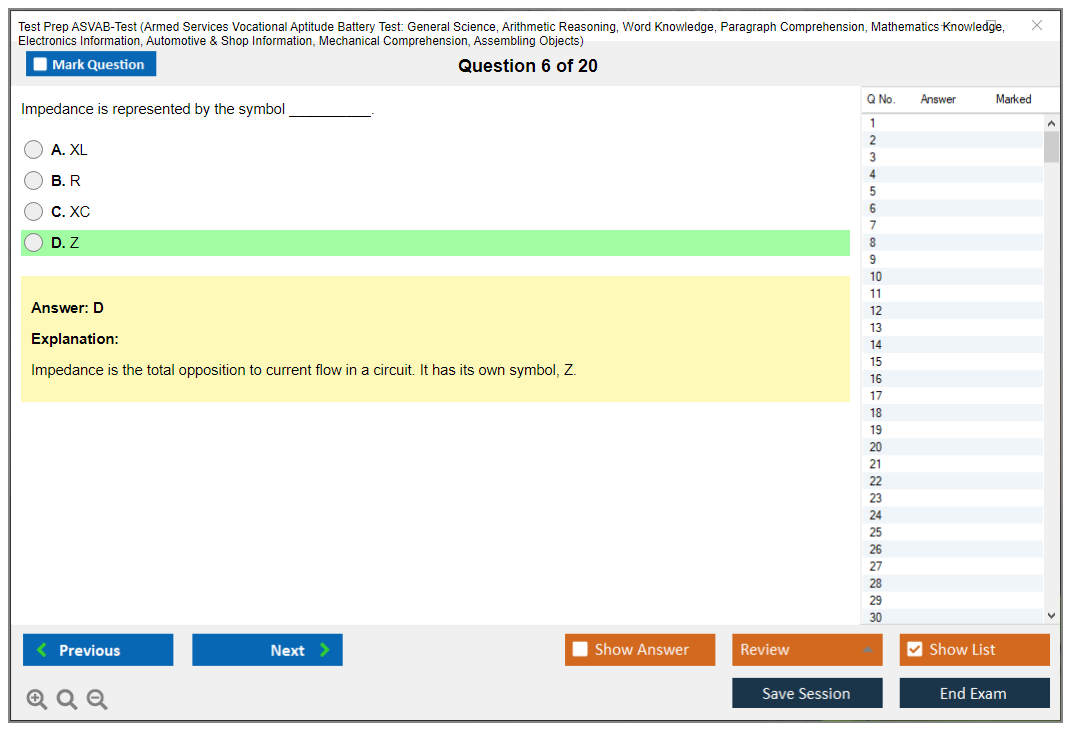Enable the Show Answer checkbox

pos(581,650)
